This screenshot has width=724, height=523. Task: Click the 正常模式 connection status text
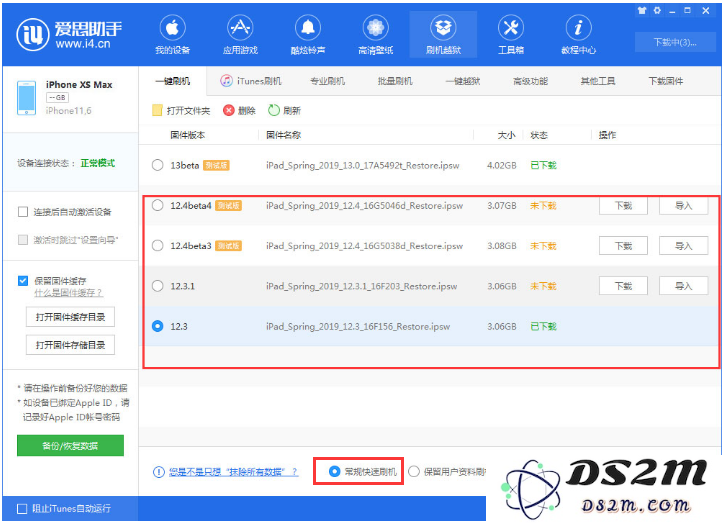tap(97, 163)
